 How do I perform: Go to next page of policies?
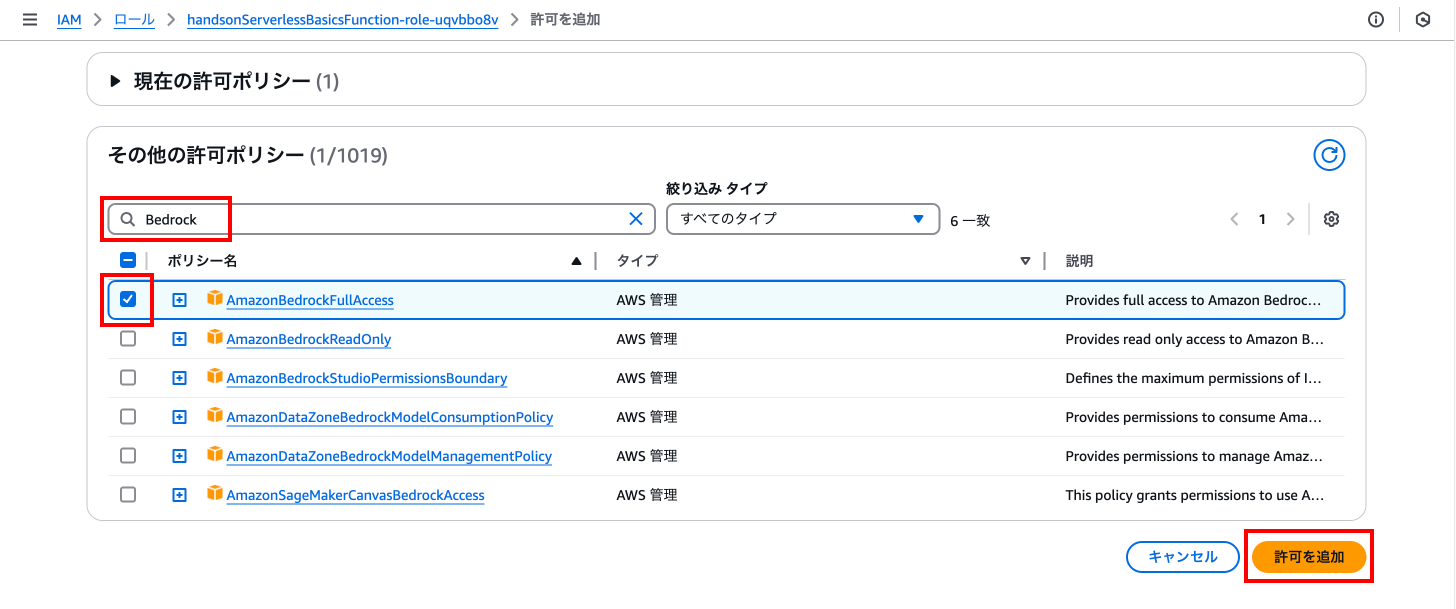click(1291, 219)
